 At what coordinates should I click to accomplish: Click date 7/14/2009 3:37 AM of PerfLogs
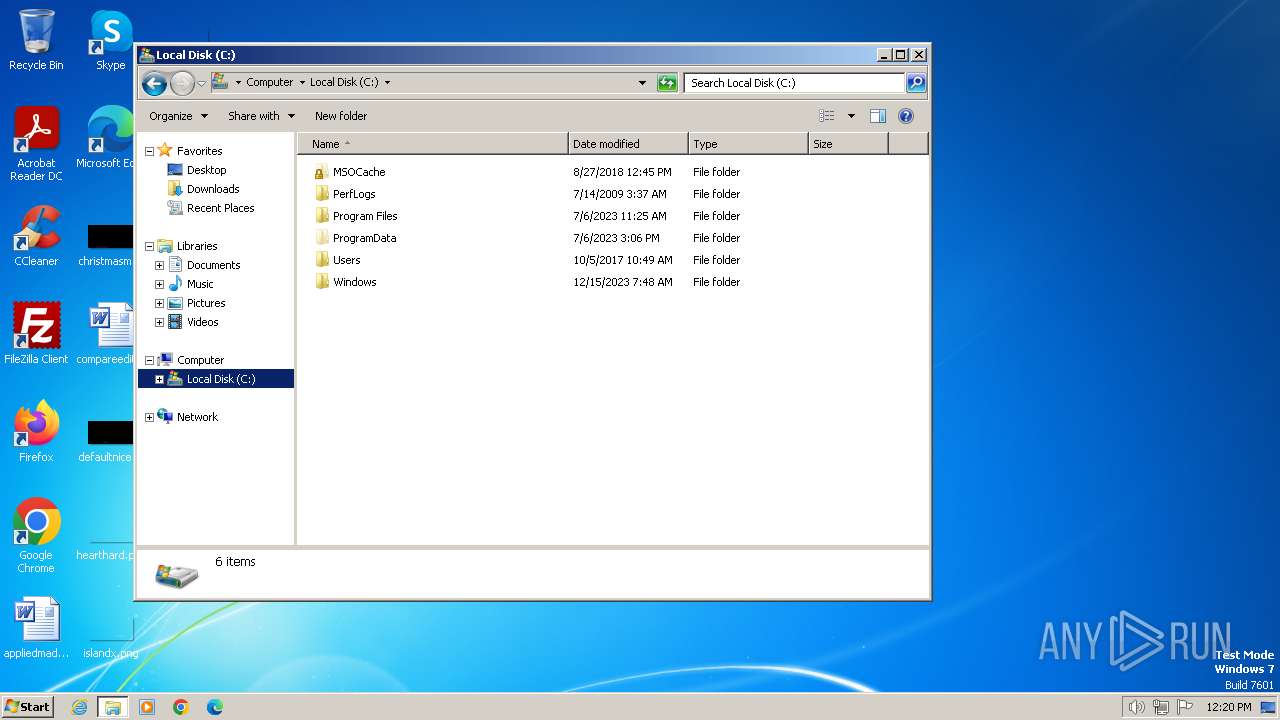620,194
